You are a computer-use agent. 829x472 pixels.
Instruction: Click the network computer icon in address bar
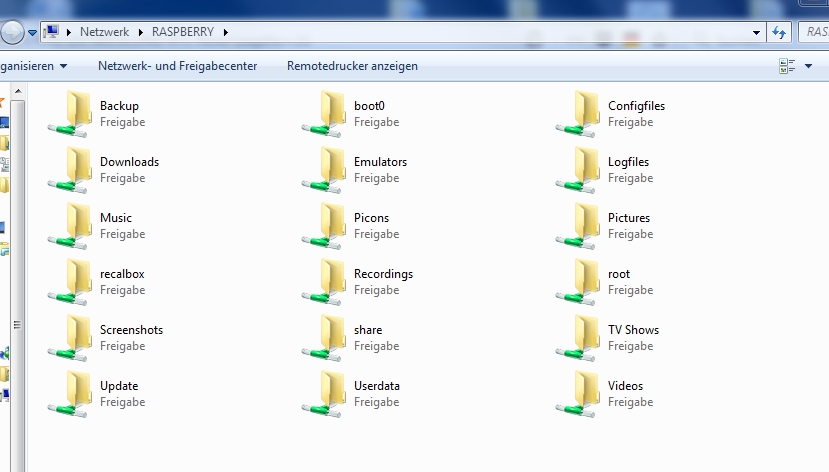[52, 32]
